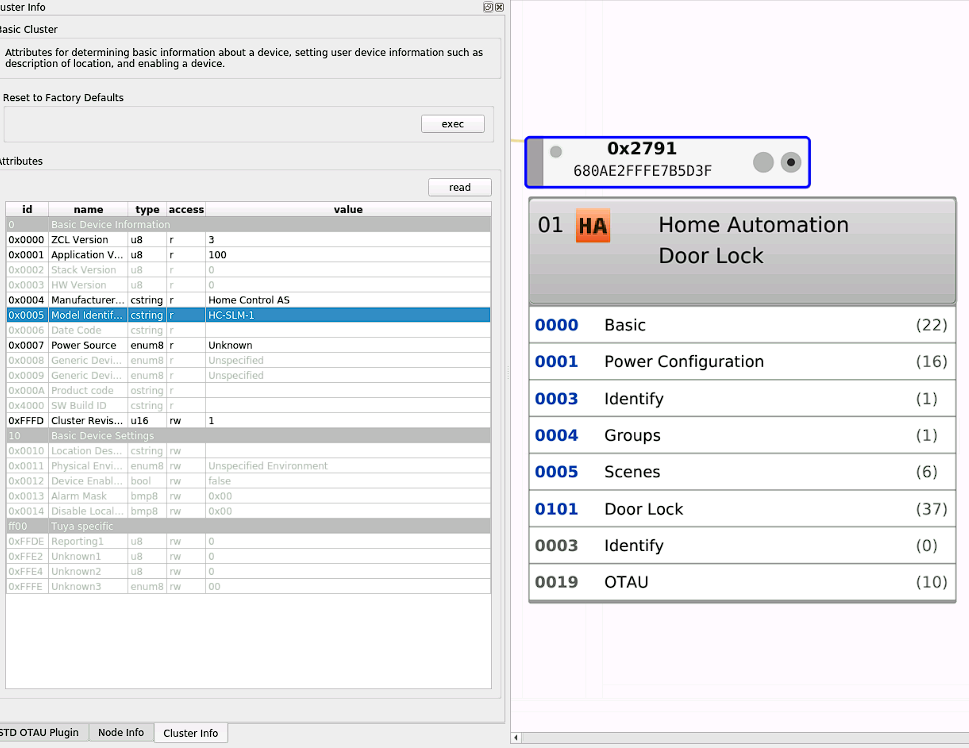This screenshot has width=969, height=748.
Task: Click the left gray indicator circle on node 0x2791
Action: pyautogui.click(x=762, y=161)
